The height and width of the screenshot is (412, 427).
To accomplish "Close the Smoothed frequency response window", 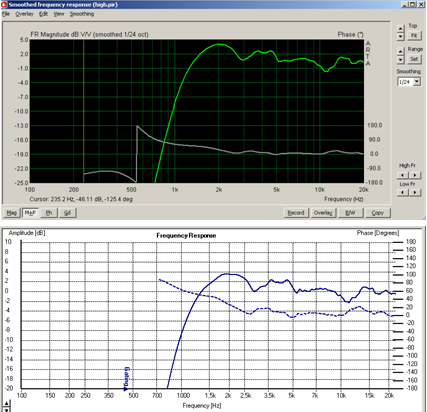I will tap(421, 5).
